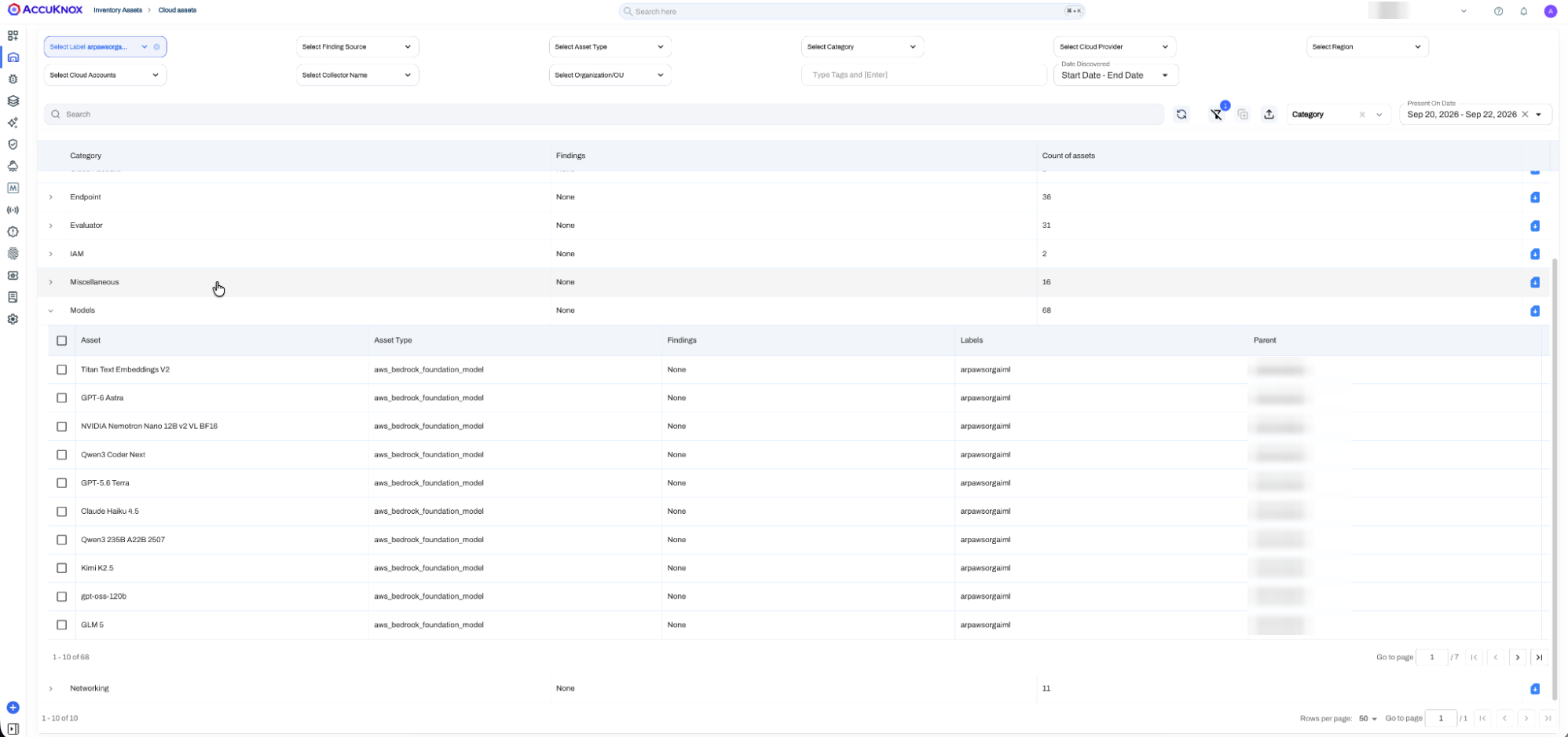1568x737 pixels.
Task: Open the Inventory house icon in sidebar
Action: pos(13,57)
